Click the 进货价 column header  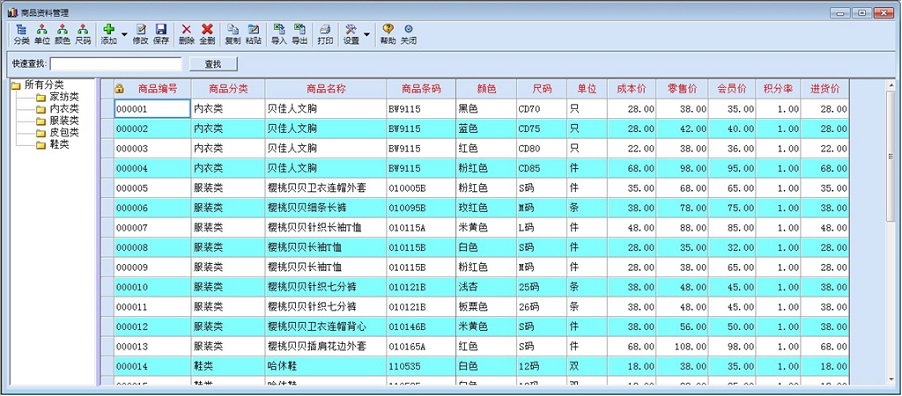click(x=825, y=89)
